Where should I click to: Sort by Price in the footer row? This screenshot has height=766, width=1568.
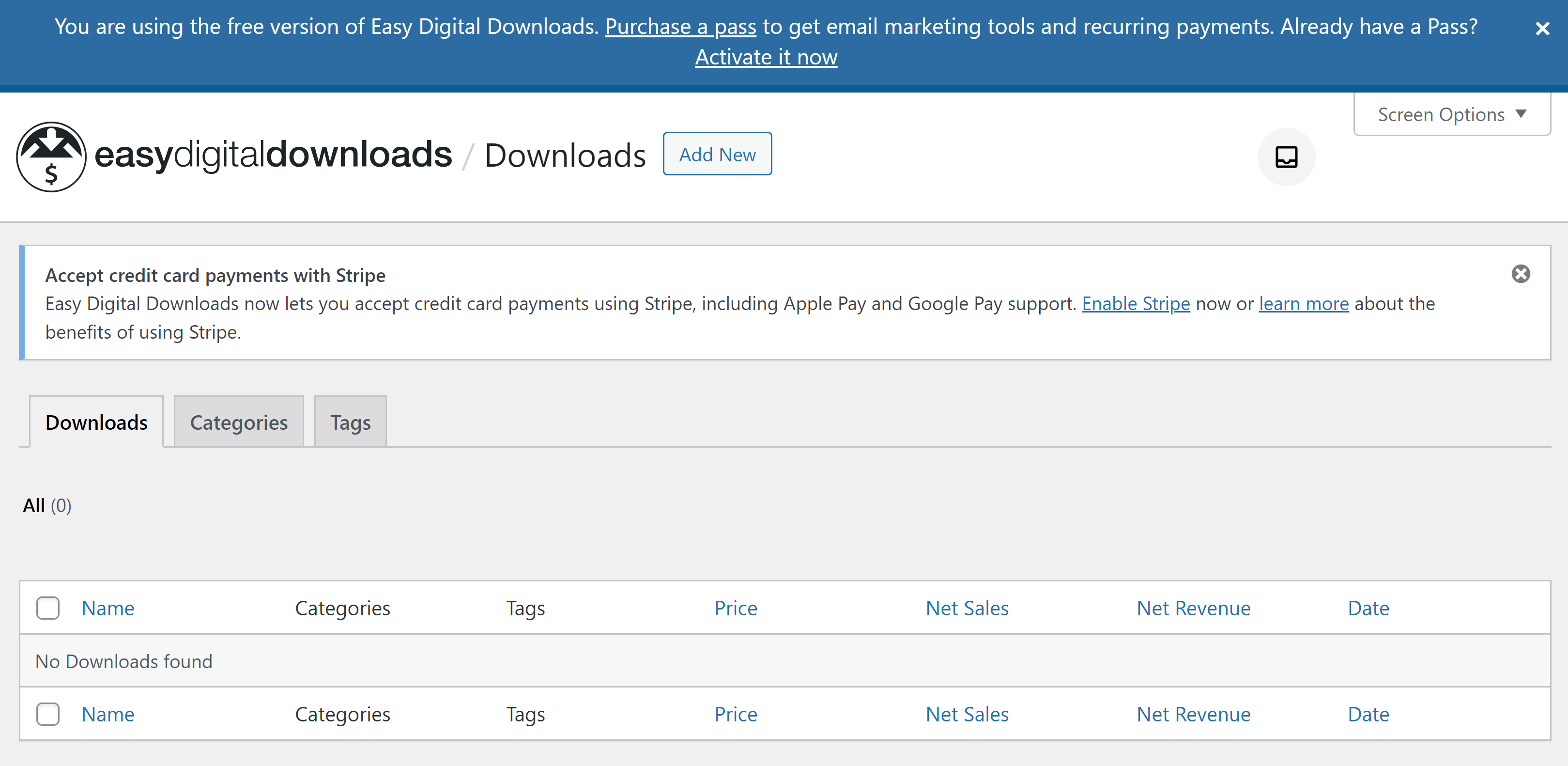tap(736, 714)
